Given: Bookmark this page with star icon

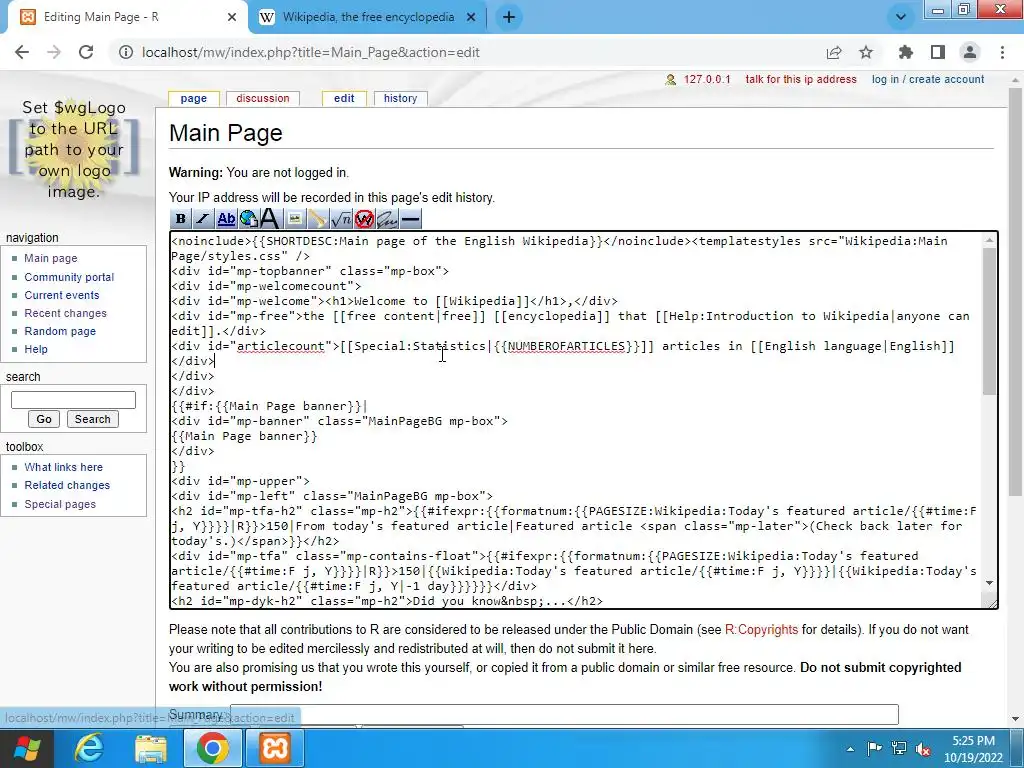Looking at the screenshot, I should tap(866, 52).
